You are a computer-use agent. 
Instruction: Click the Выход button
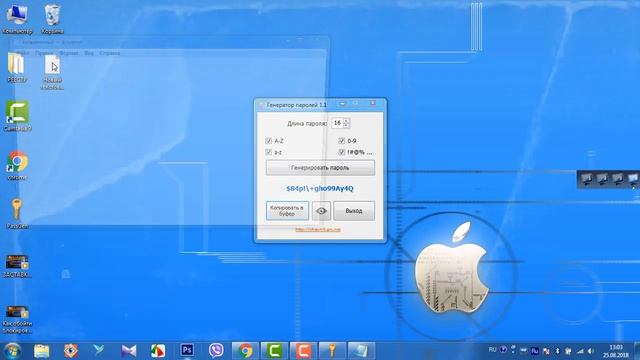(354, 211)
